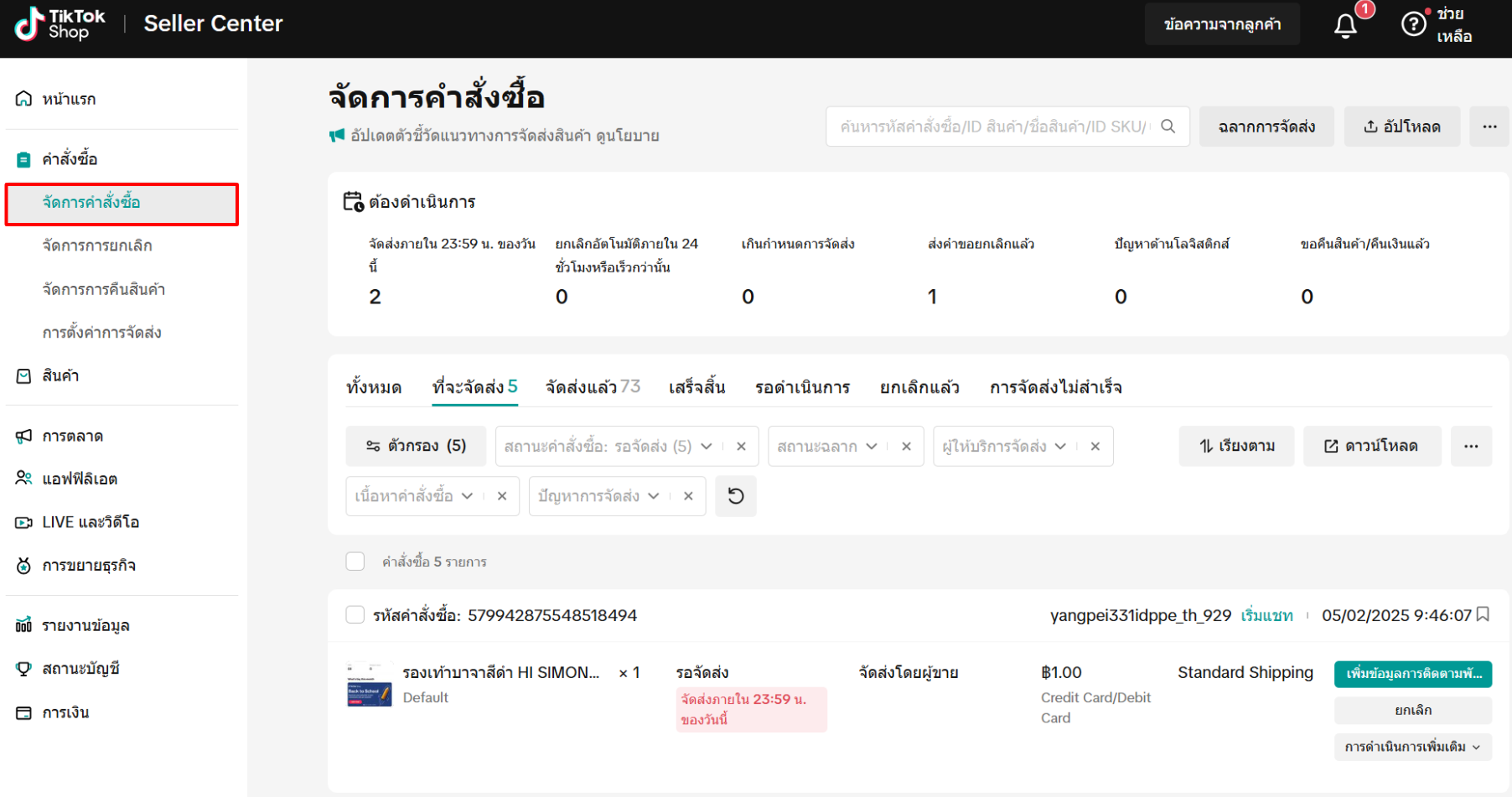1512x797 pixels.
Task: Switch to the การจัดส่งไม่สำเร็จ tab
Action: [1056, 387]
